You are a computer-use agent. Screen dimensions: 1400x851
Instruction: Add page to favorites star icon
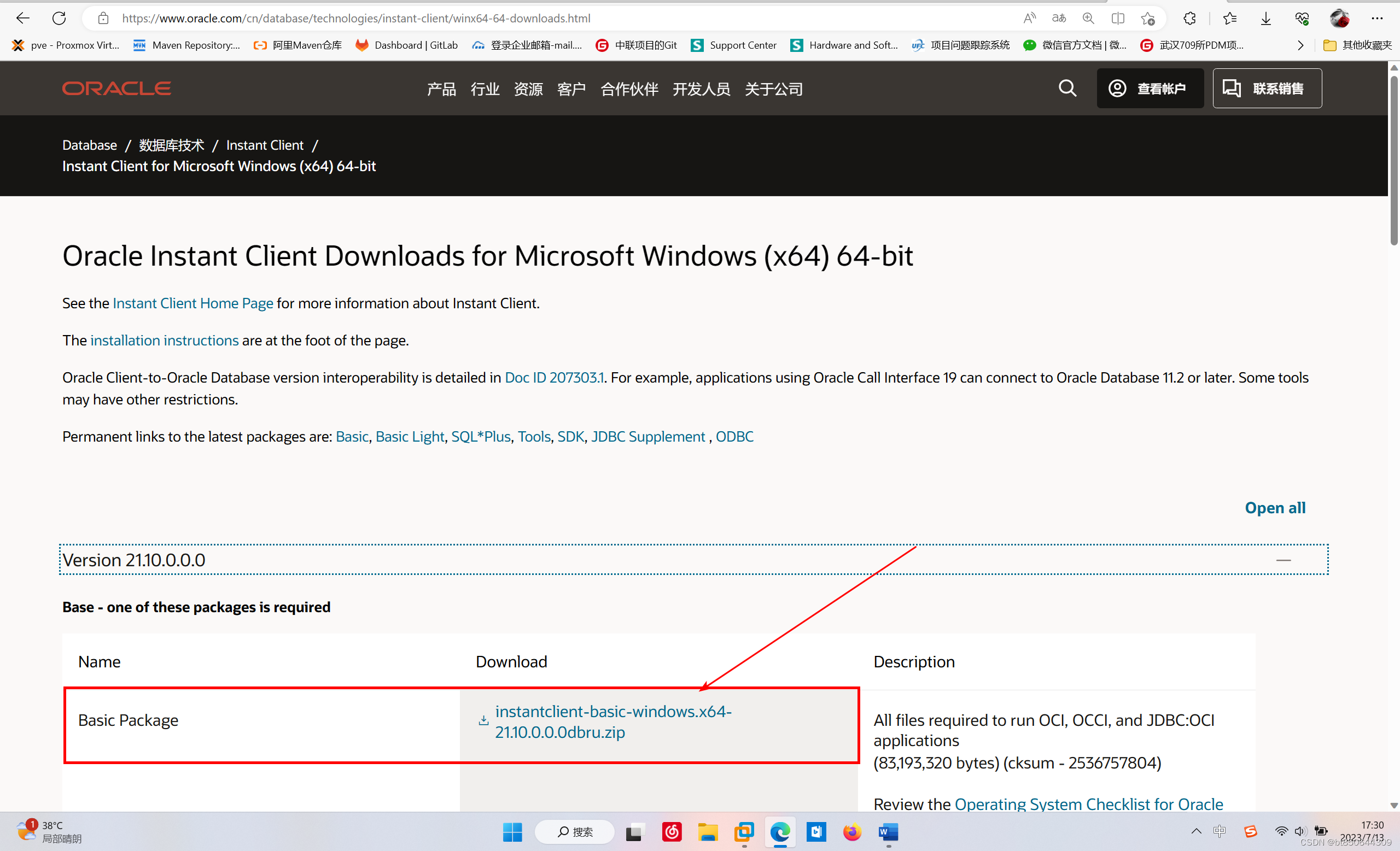1147,18
